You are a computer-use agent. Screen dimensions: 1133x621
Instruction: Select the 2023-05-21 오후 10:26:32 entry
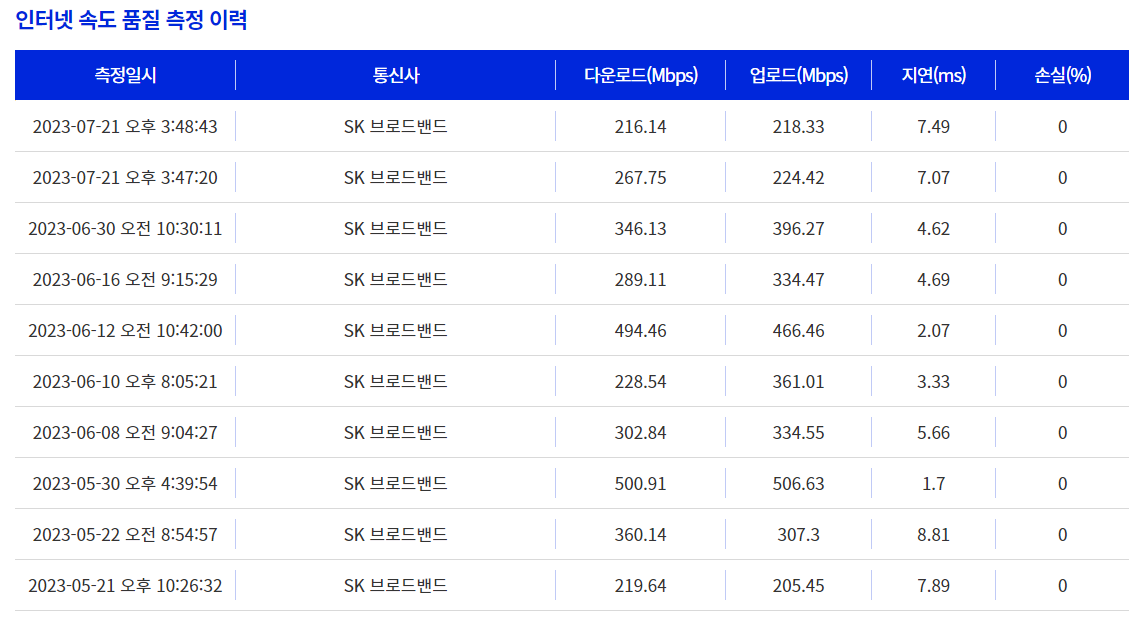tap(125, 585)
